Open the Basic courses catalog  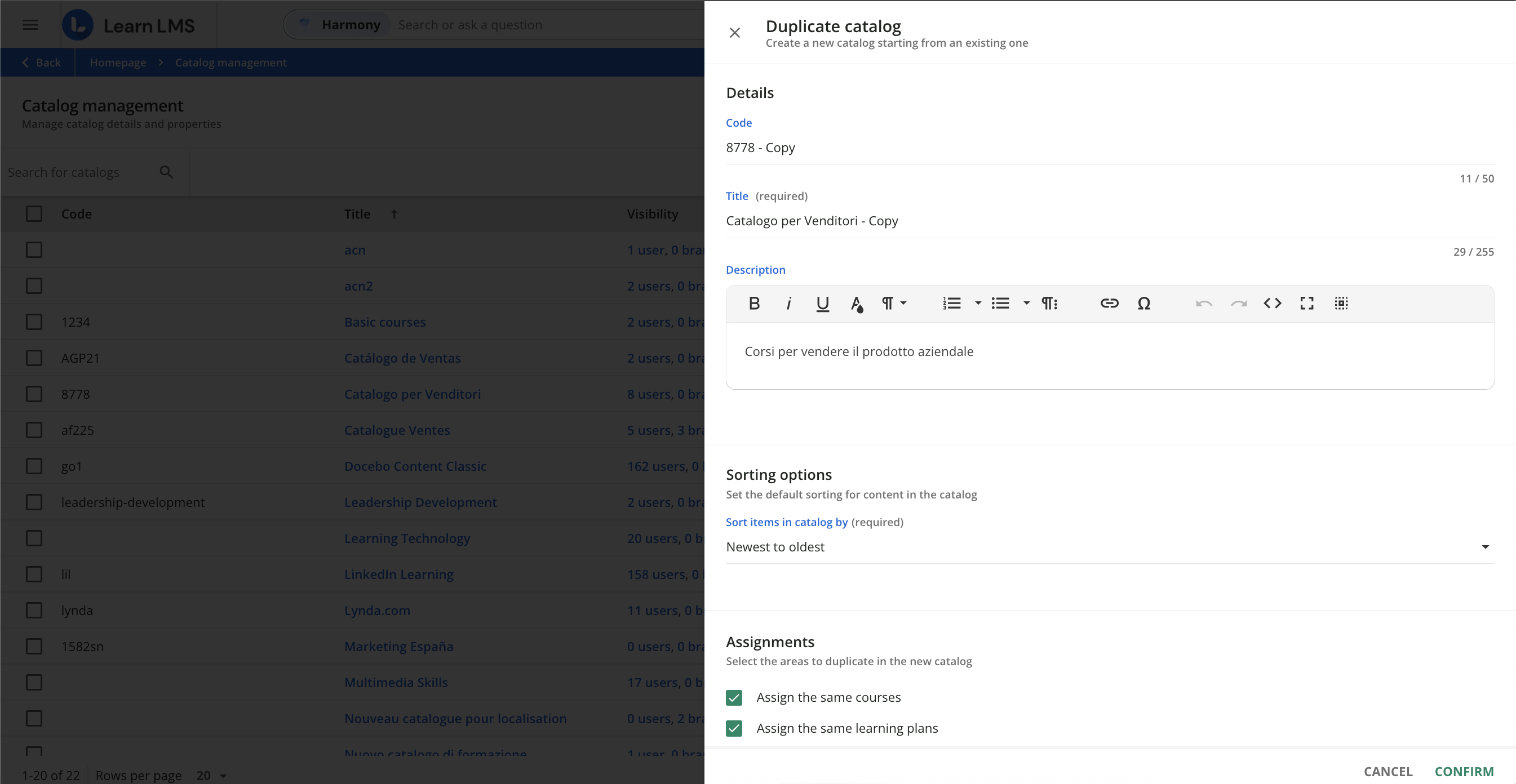click(385, 322)
